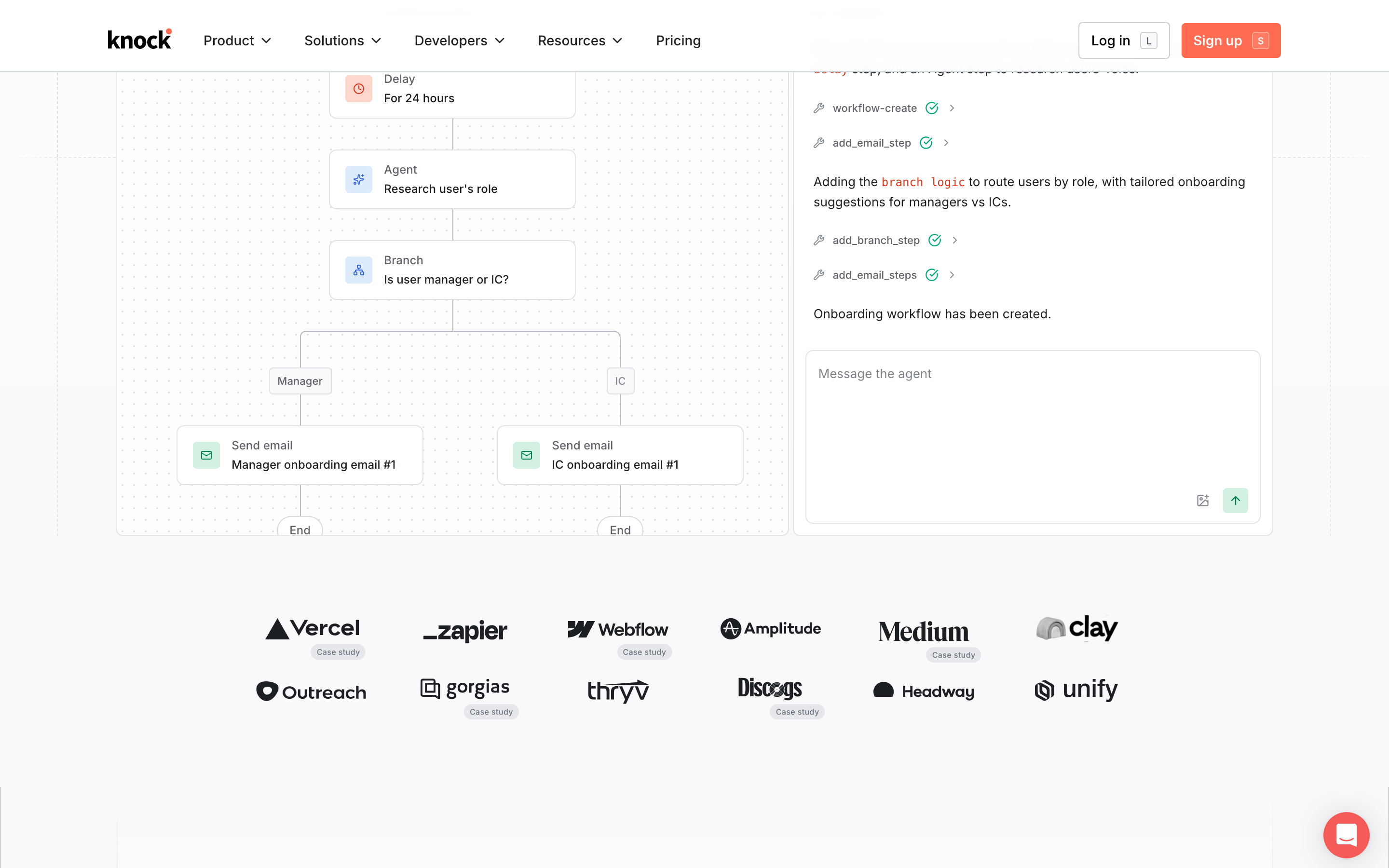Click the green check beside add_email_steps
Screen dimensions: 1389x868
point(932,275)
